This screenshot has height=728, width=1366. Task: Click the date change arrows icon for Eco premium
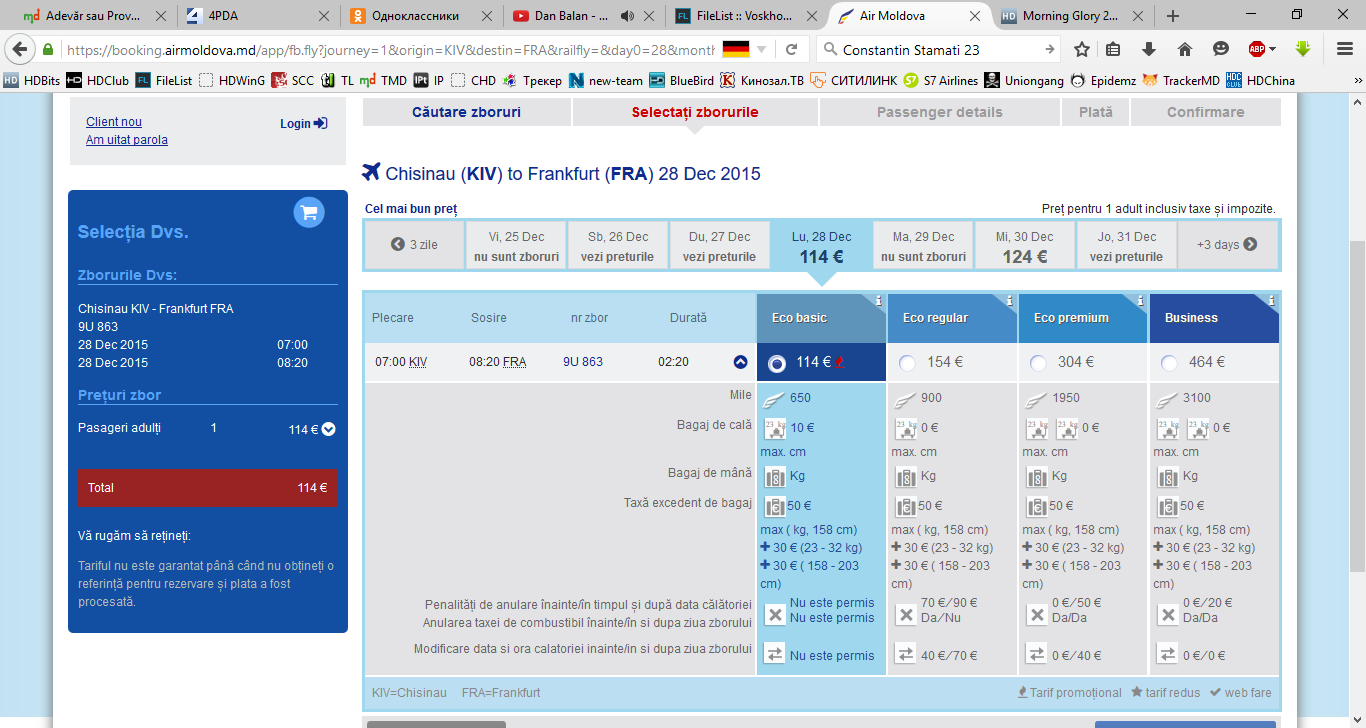(x=1036, y=654)
